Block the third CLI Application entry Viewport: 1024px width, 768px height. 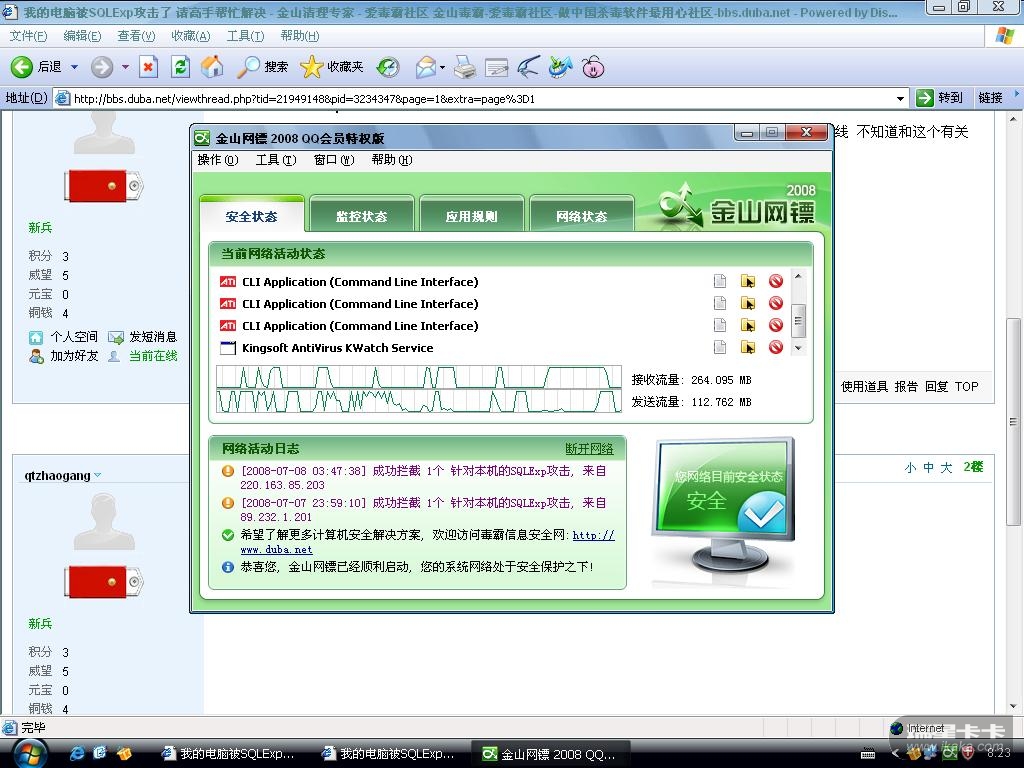pos(776,325)
